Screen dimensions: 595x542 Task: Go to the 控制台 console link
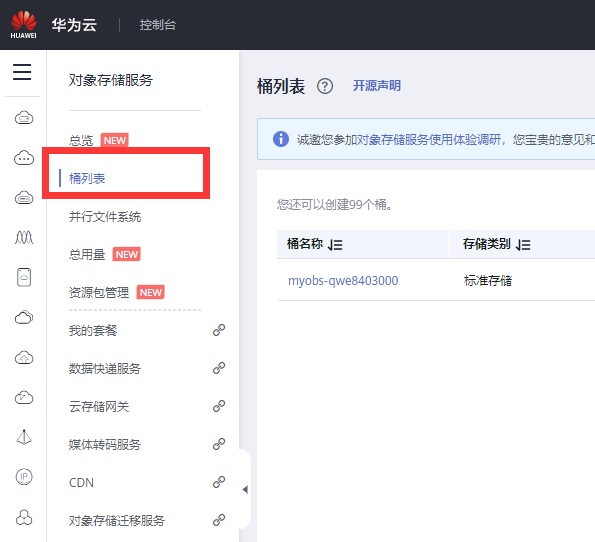coord(158,25)
